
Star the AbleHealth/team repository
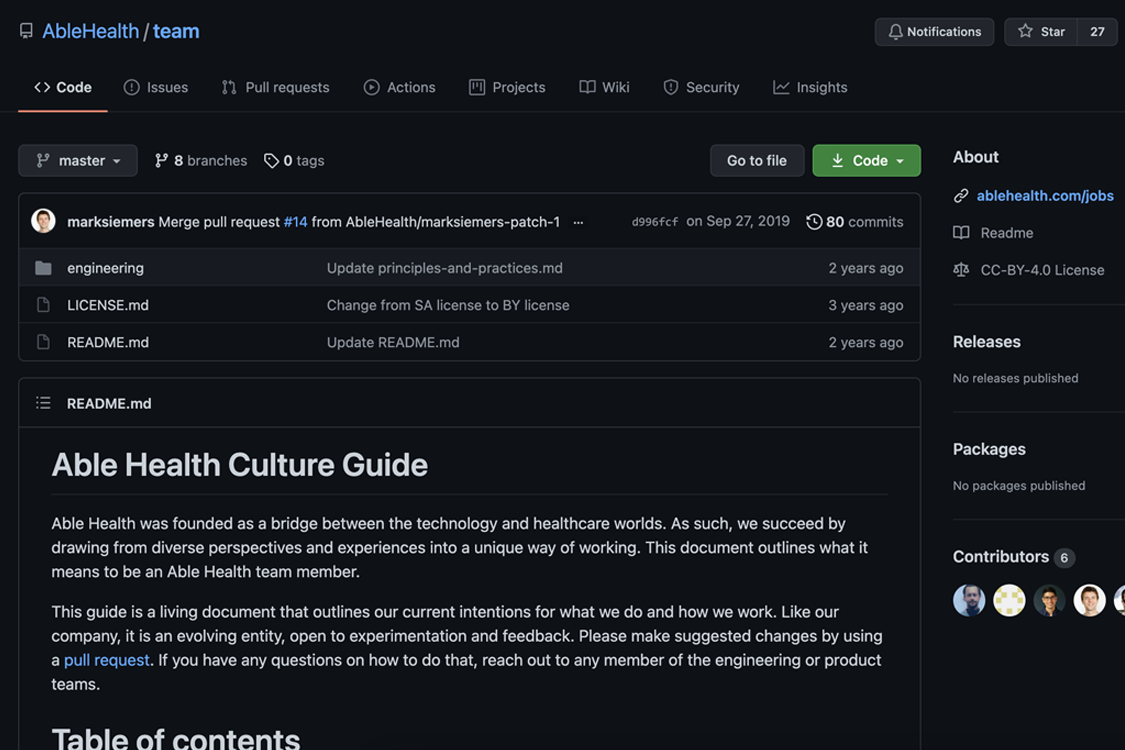[x=1041, y=32]
